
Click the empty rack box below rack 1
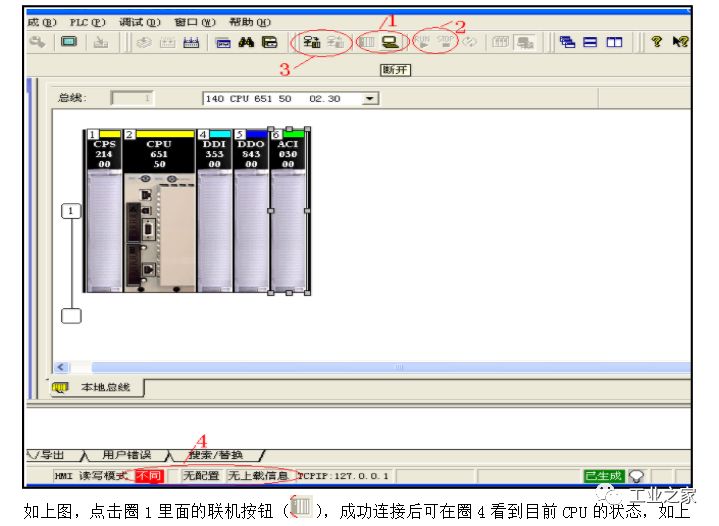click(x=71, y=316)
